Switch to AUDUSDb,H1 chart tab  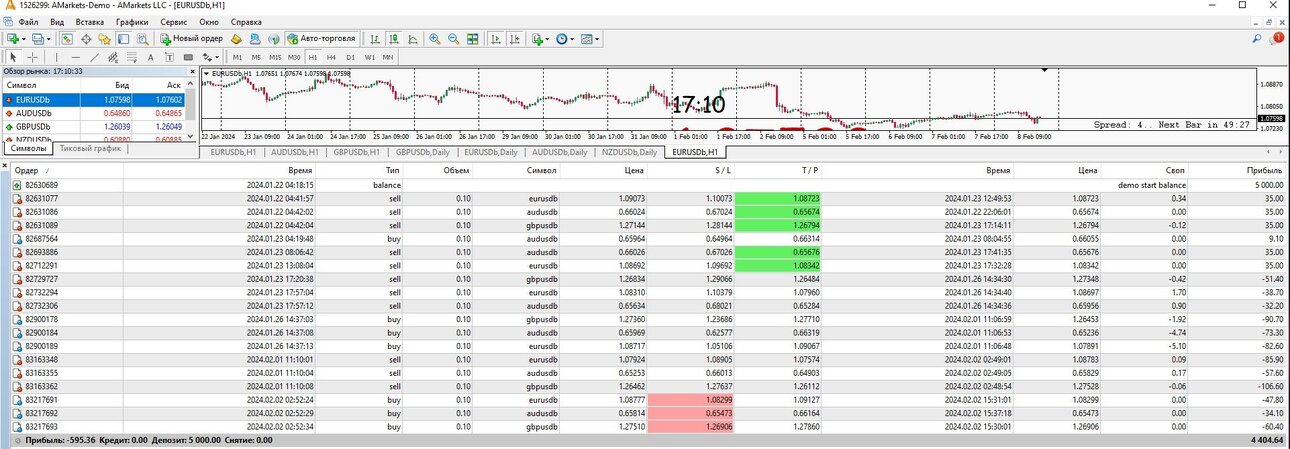(x=295, y=152)
